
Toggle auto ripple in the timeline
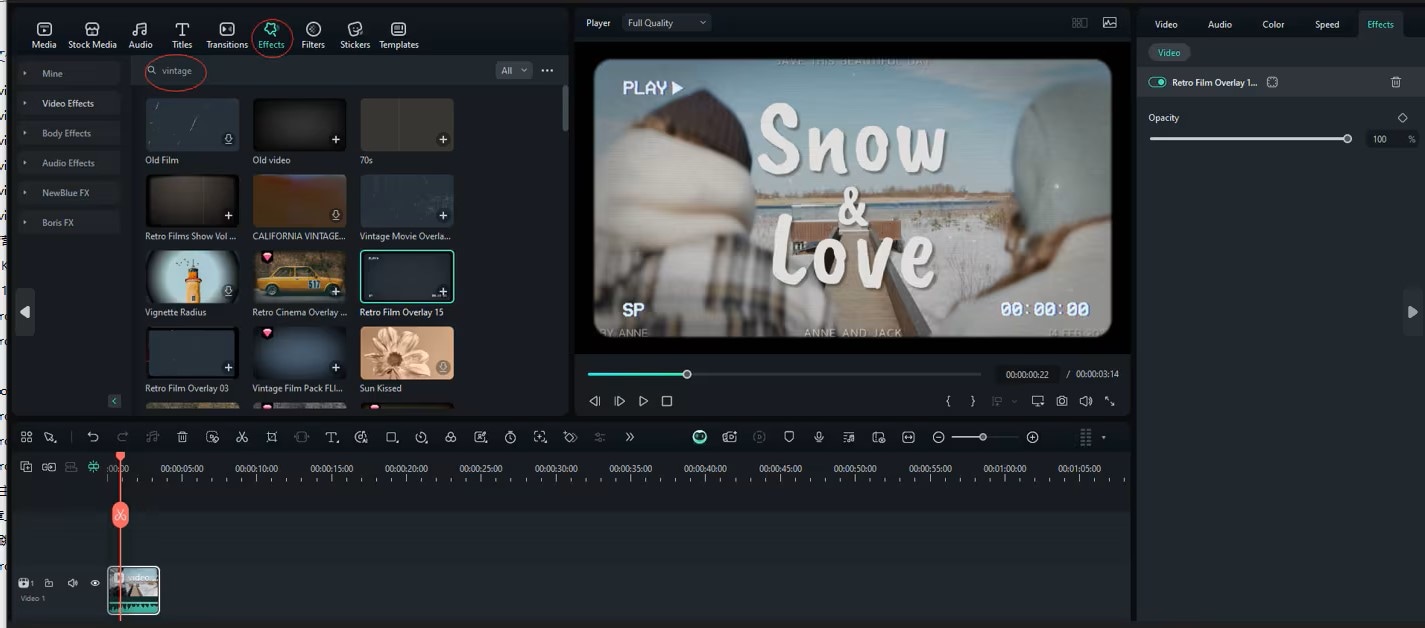pos(93,467)
